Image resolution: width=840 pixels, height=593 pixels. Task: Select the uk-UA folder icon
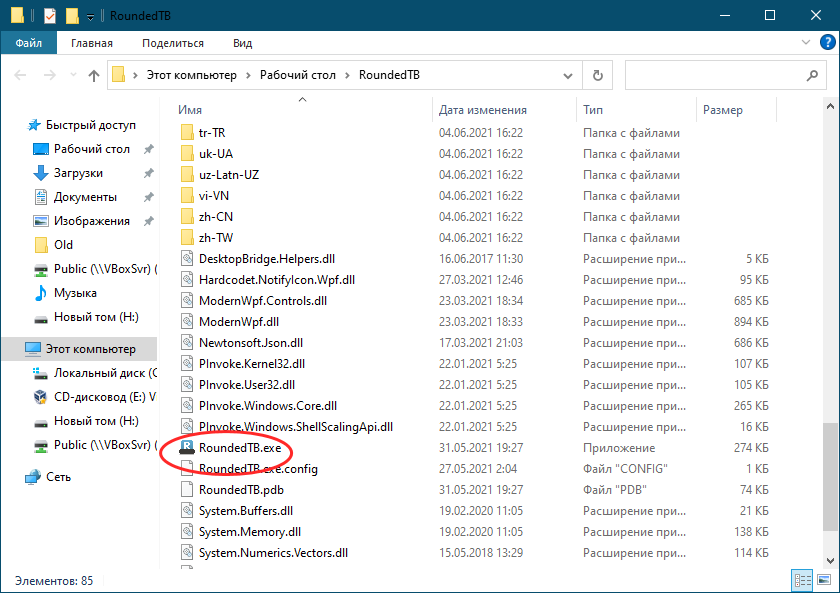187,154
